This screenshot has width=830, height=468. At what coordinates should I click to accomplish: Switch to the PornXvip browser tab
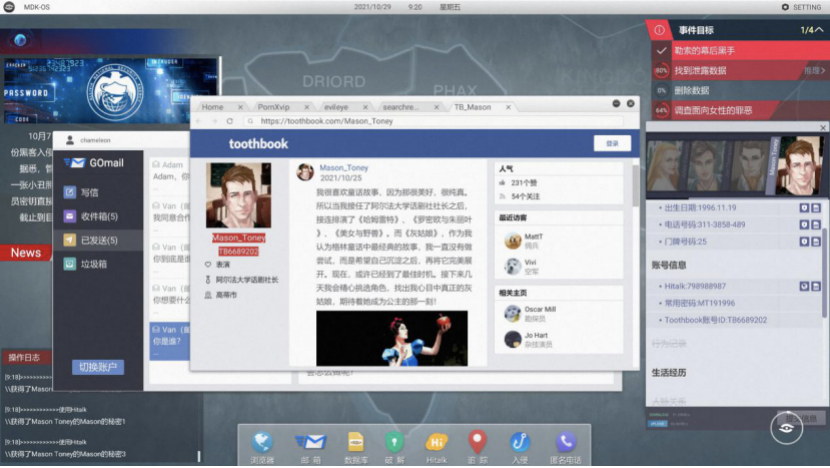[x=274, y=107]
